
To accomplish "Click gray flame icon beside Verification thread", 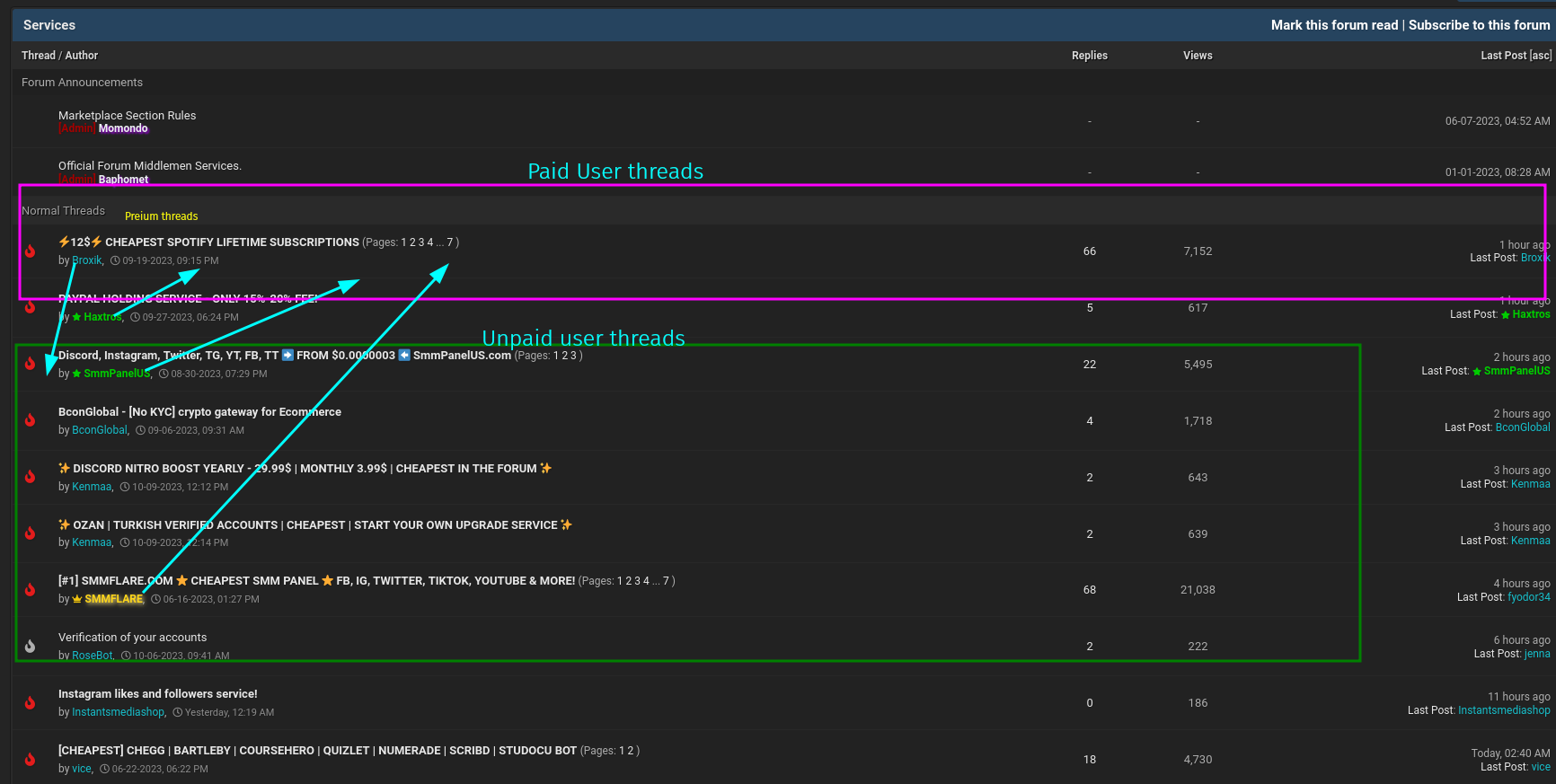I will (x=30, y=647).
